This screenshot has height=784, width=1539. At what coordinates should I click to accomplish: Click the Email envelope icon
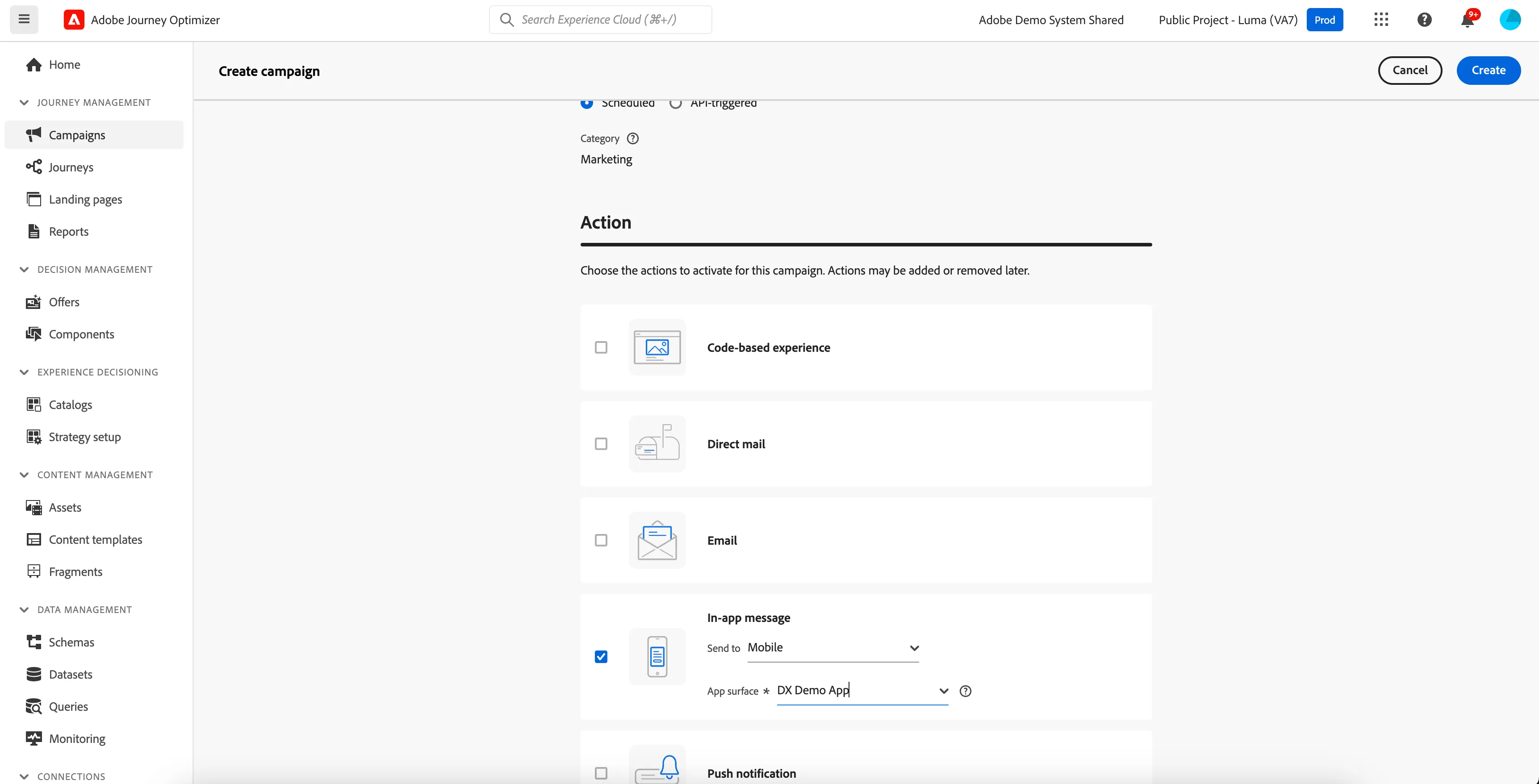657,540
